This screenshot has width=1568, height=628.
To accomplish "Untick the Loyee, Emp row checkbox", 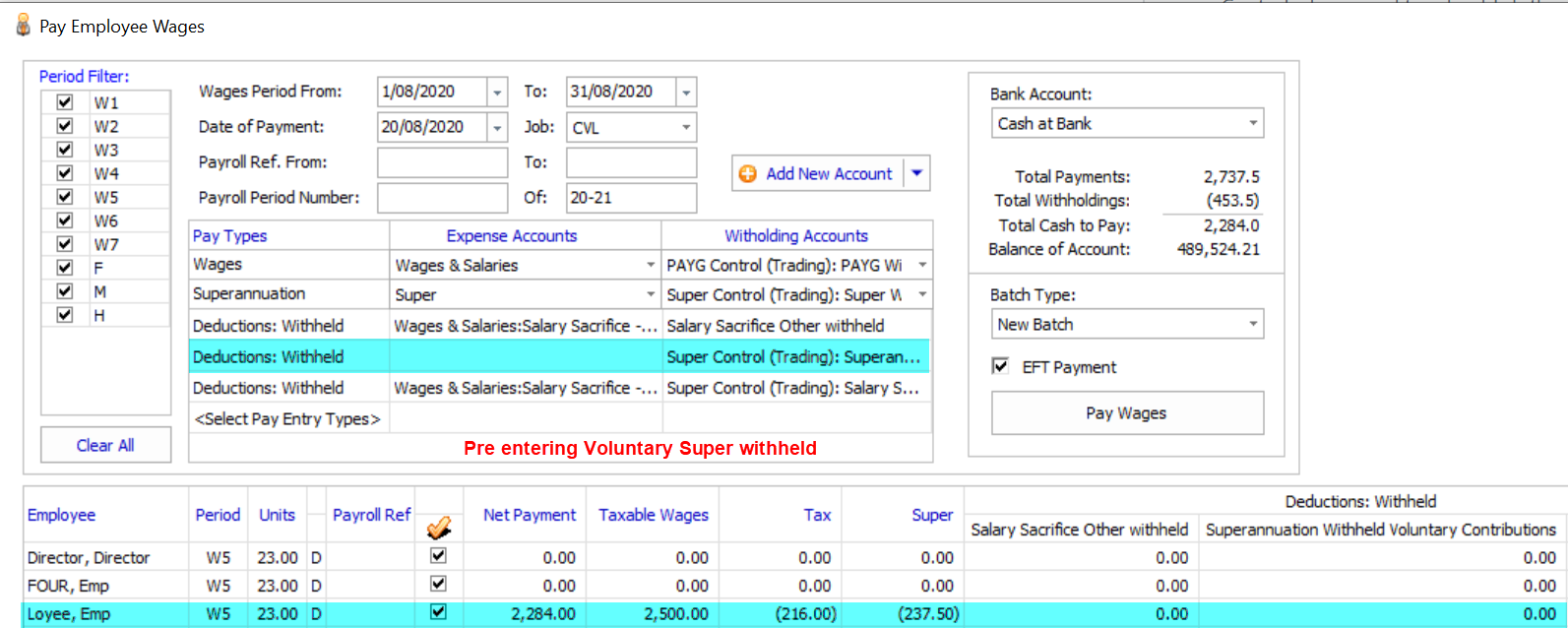I will pos(439,612).
